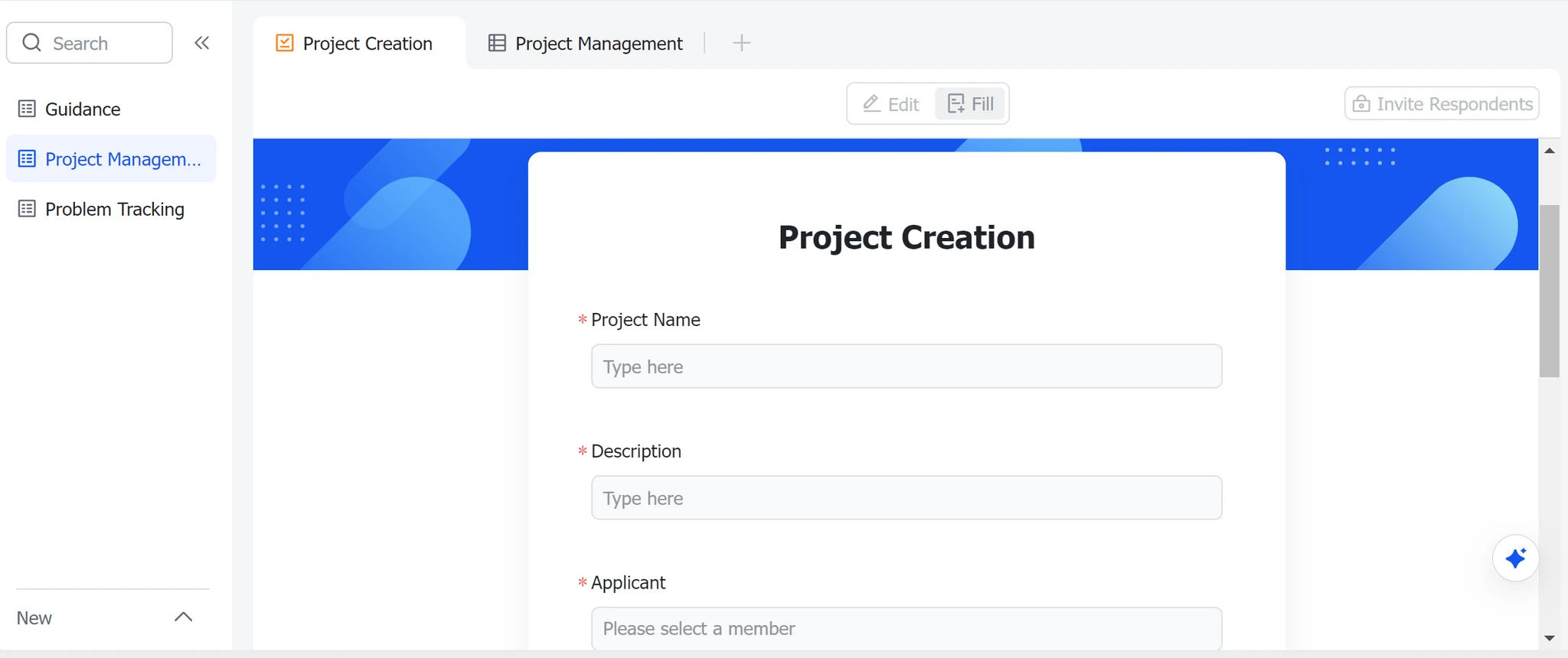This screenshot has height=658, width=1568.
Task: Open the AI assistant sparkle button
Action: click(x=1515, y=559)
